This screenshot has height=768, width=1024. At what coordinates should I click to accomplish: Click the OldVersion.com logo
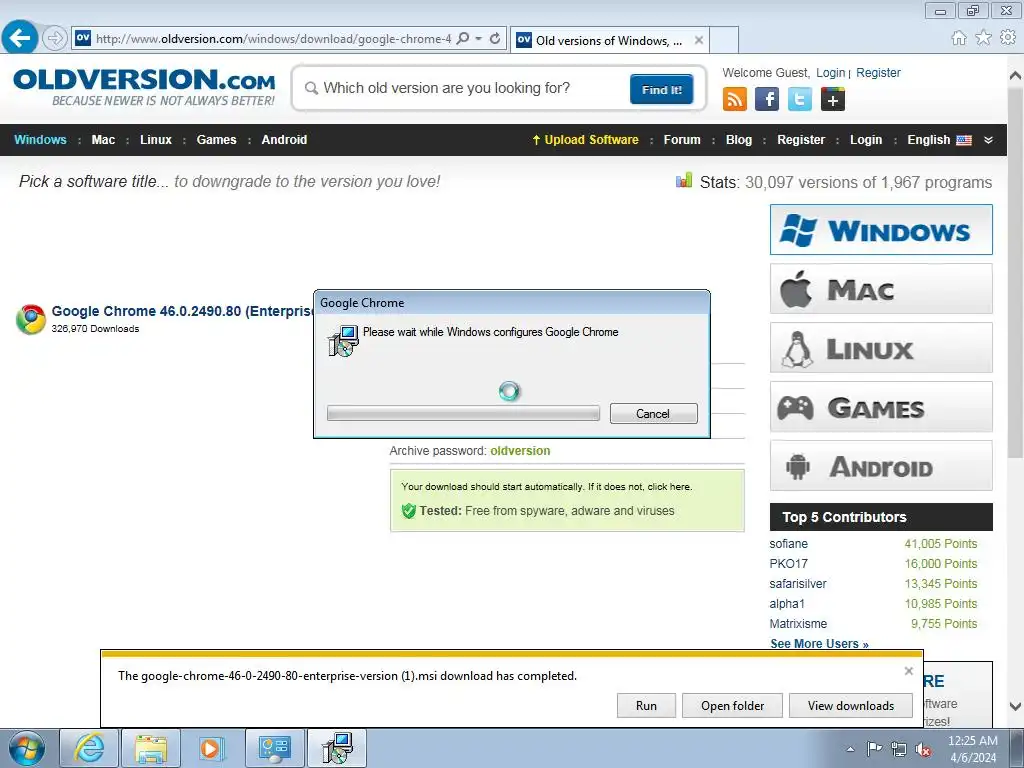coord(144,87)
